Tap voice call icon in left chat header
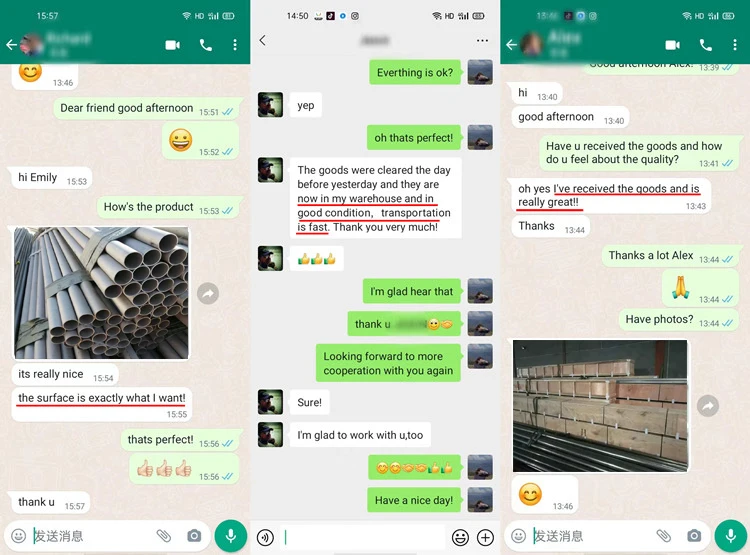The image size is (750, 555). click(x=206, y=45)
